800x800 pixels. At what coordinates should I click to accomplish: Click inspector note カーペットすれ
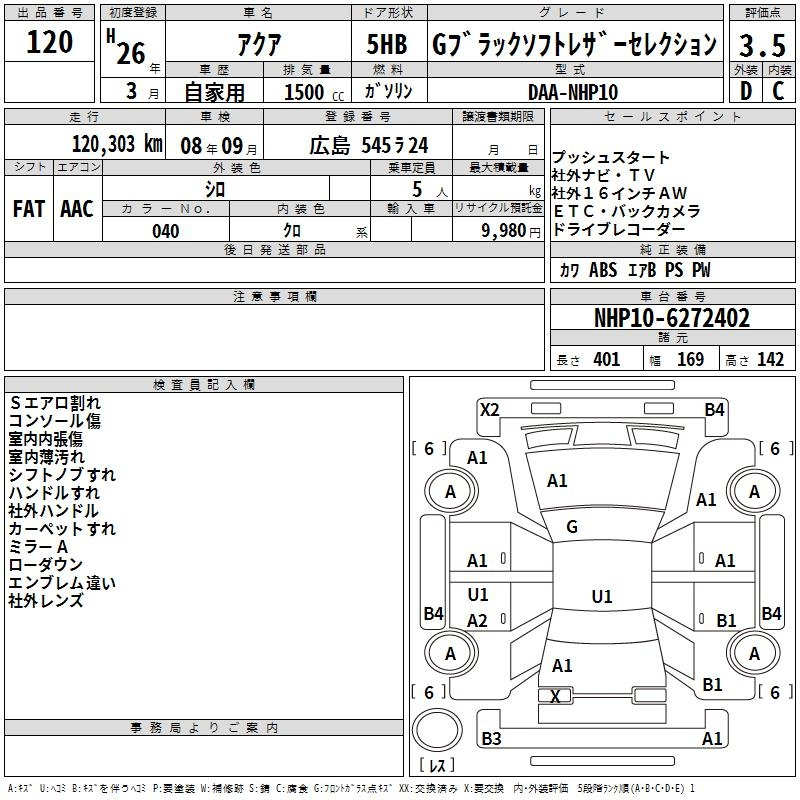tap(62, 529)
